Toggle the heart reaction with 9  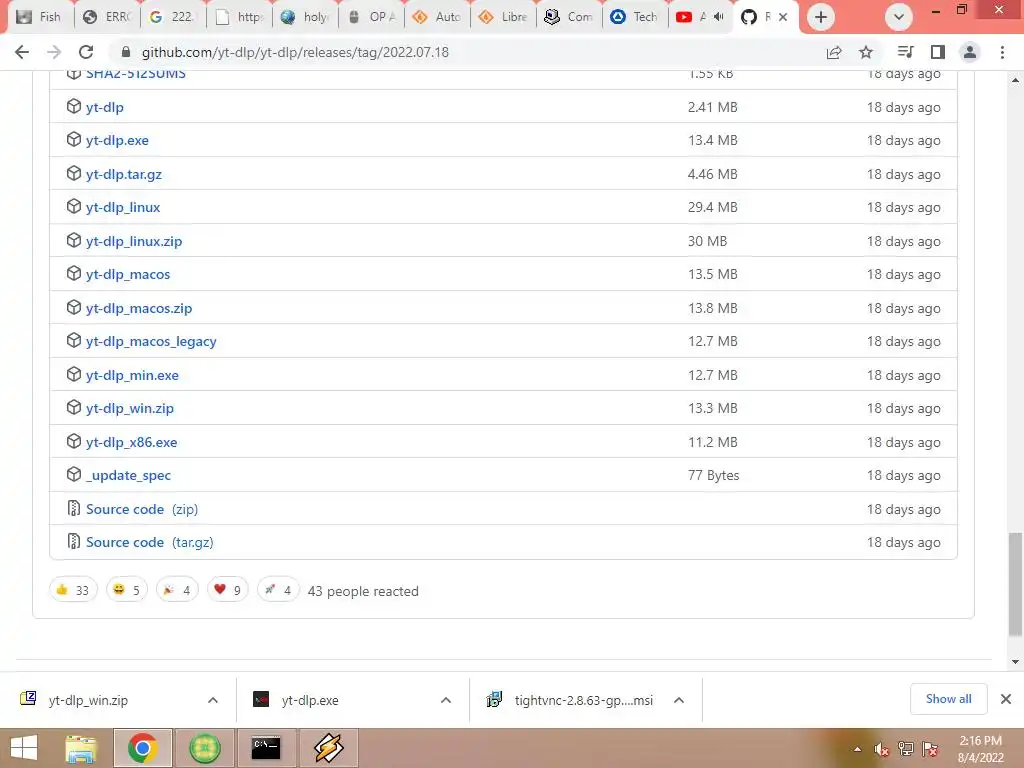point(227,590)
